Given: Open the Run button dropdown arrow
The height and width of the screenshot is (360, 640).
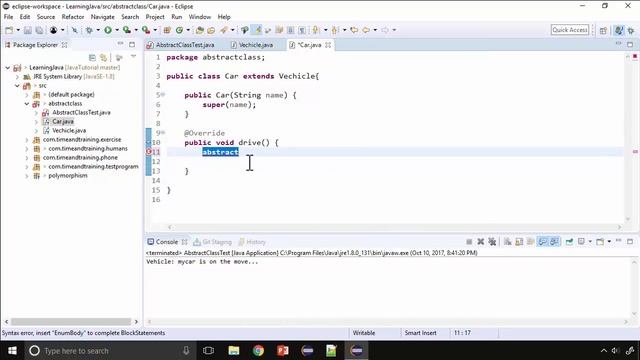Looking at the screenshot, I should point(117,30).
